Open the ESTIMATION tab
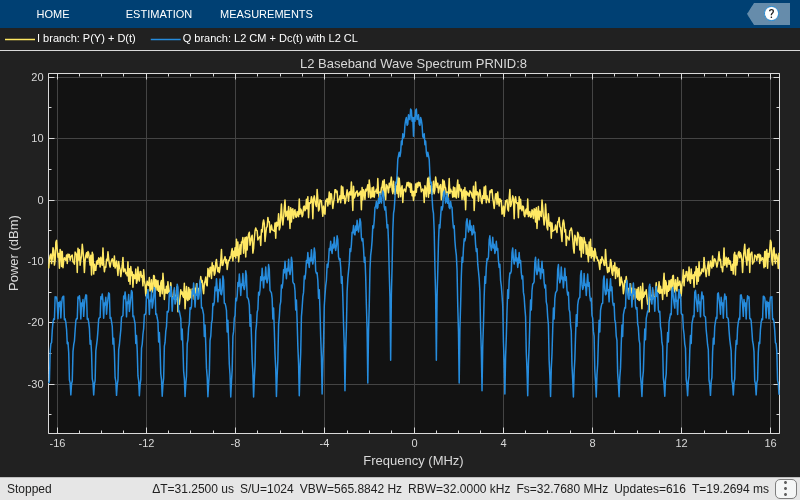The image size is (800, 500). [159, 14]
